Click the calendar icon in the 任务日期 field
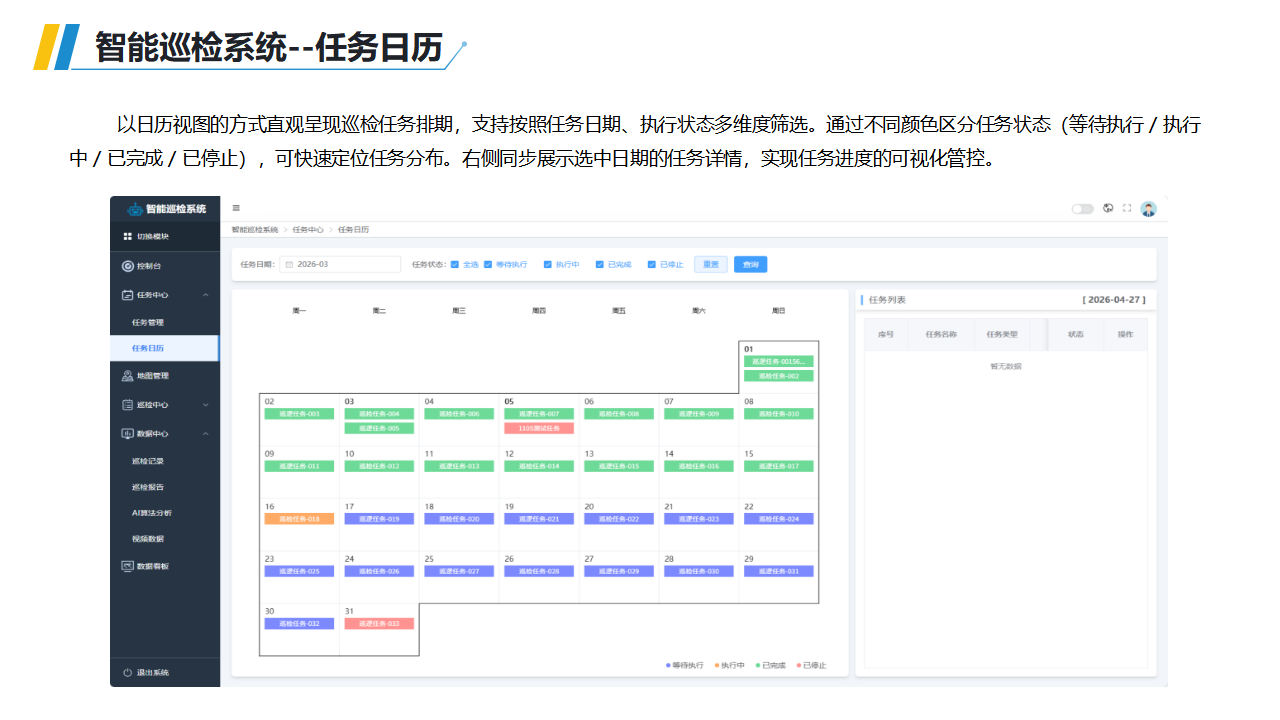 tap(288, 265)
